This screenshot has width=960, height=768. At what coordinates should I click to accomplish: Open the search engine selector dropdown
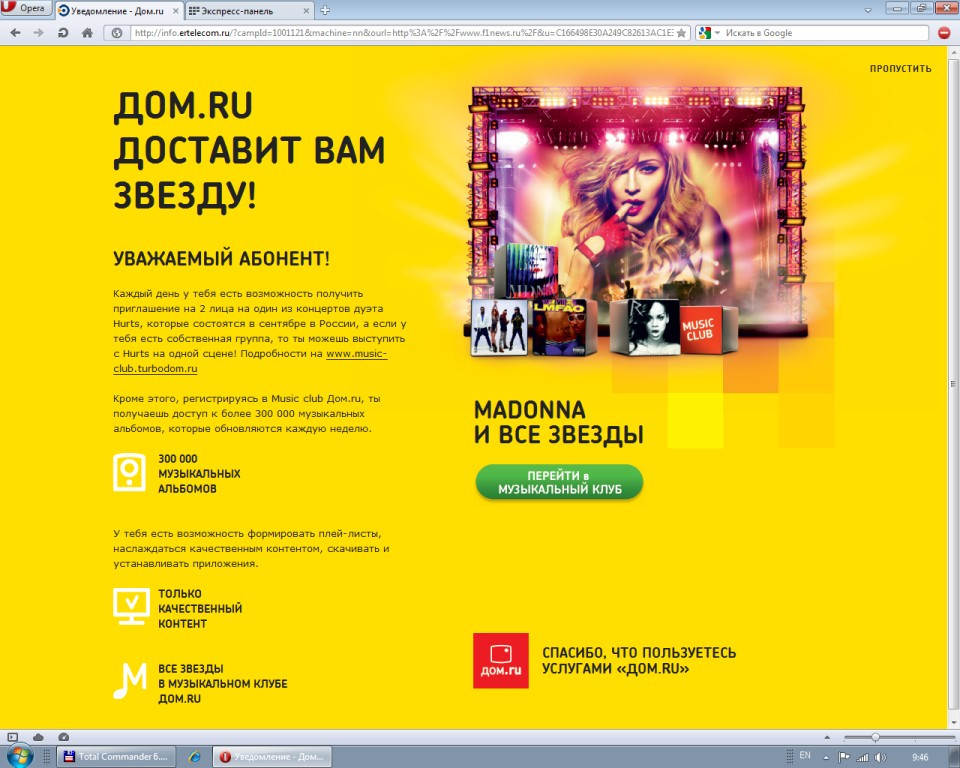click(x=709, y=33)
